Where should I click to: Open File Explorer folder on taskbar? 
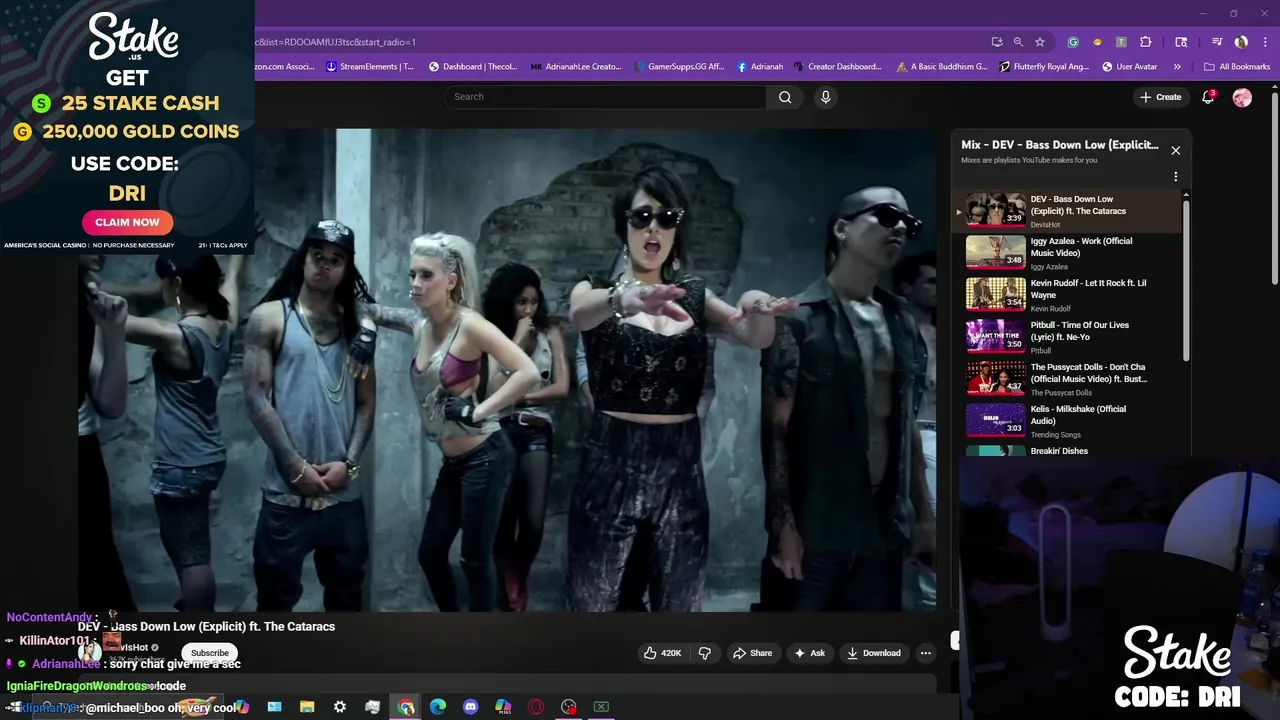tap(307, 707)
